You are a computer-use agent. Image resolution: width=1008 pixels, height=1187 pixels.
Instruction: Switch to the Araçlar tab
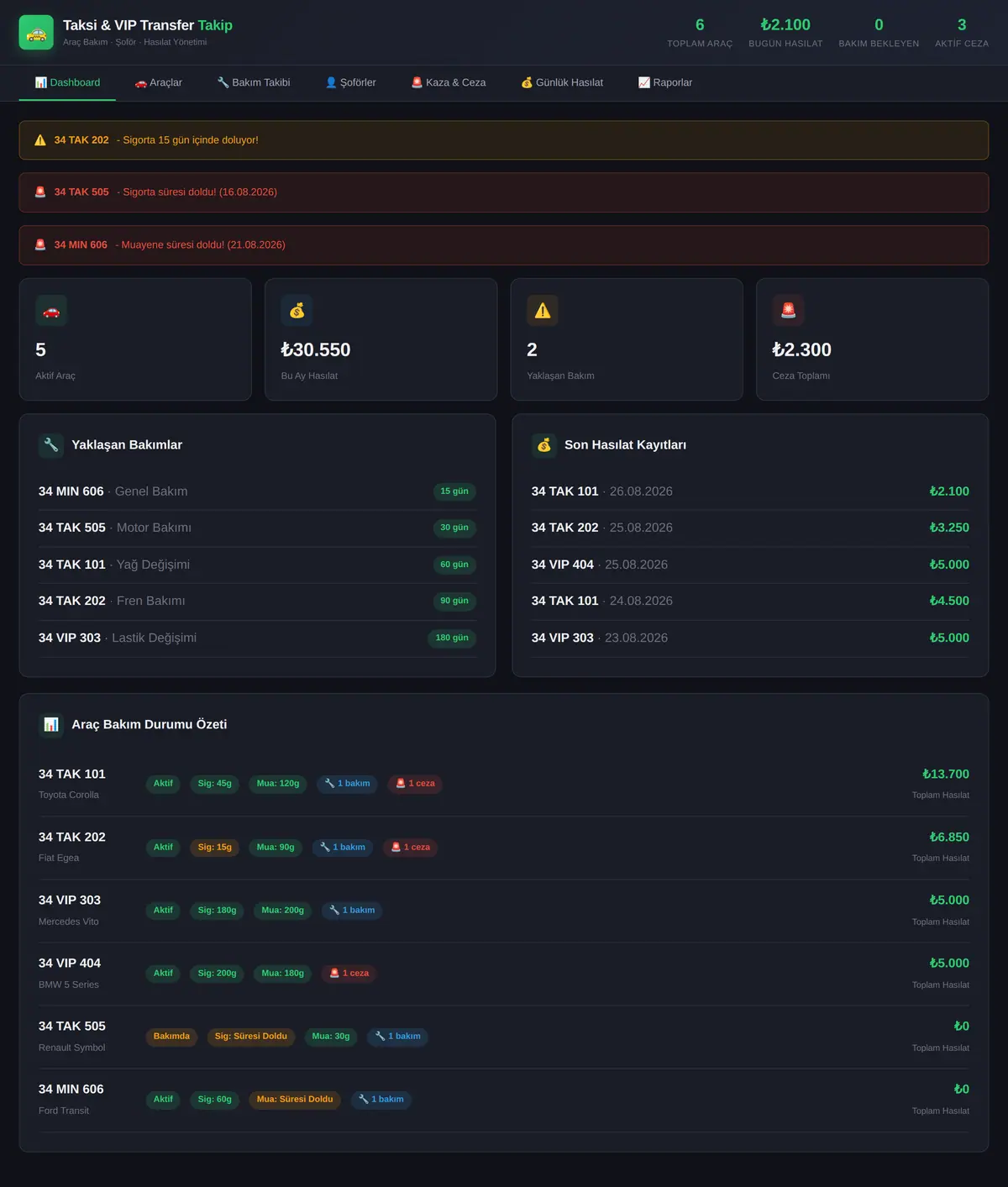[158, 82]
